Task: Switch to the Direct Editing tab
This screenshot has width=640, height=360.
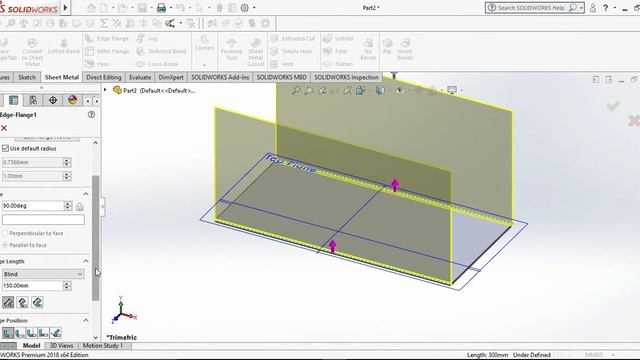Action: click(104, 77)
